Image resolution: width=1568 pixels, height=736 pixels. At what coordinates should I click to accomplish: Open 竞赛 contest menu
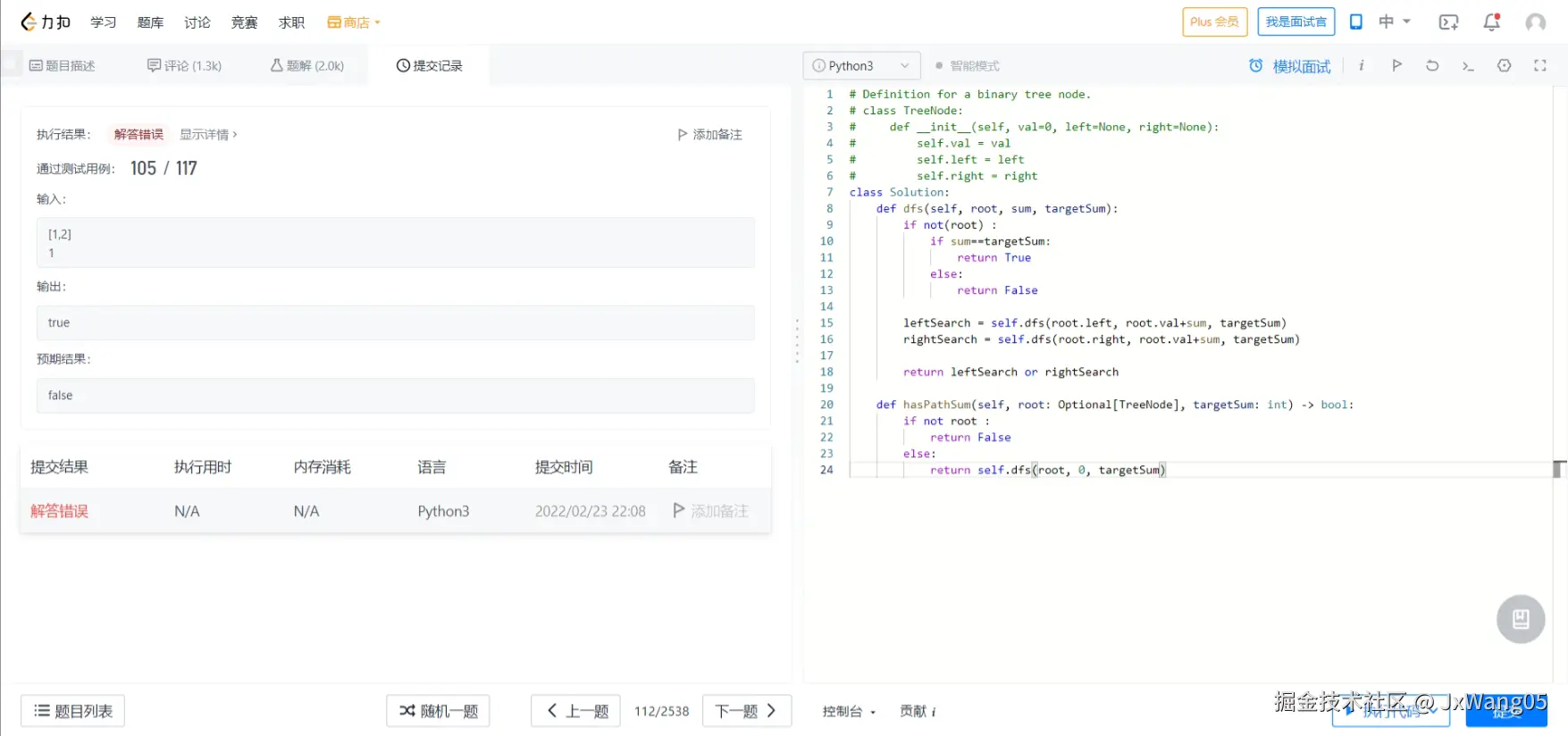pyautogui.click(x=244, y=22)
